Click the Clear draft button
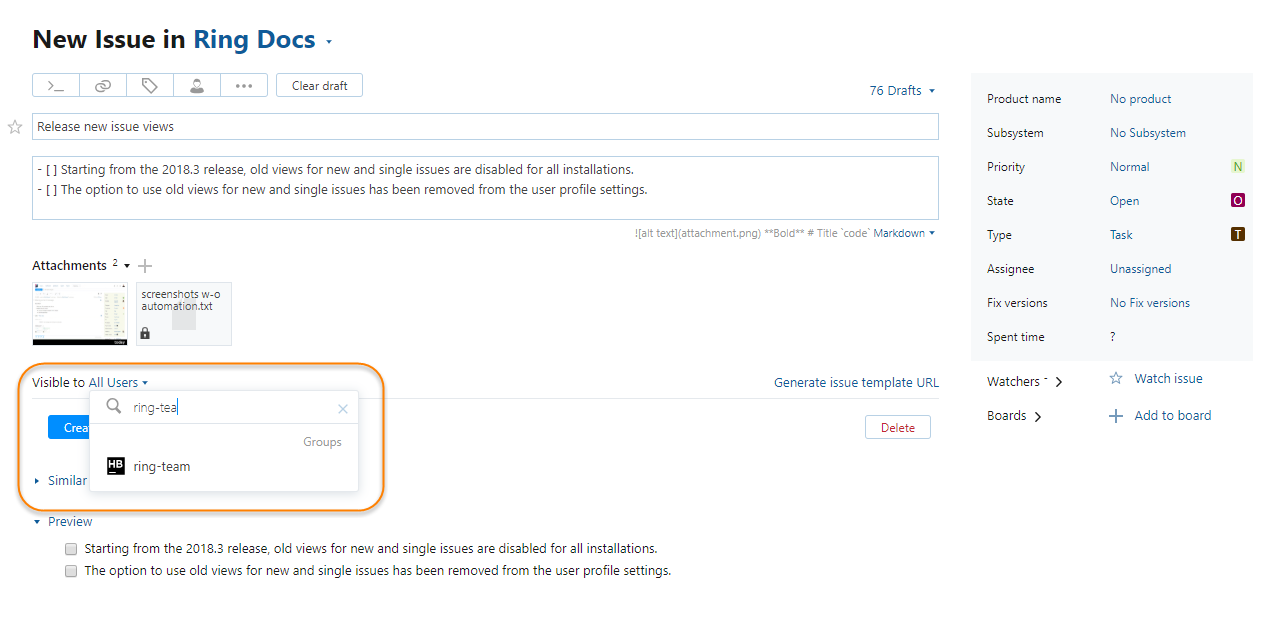 [319, 86]
